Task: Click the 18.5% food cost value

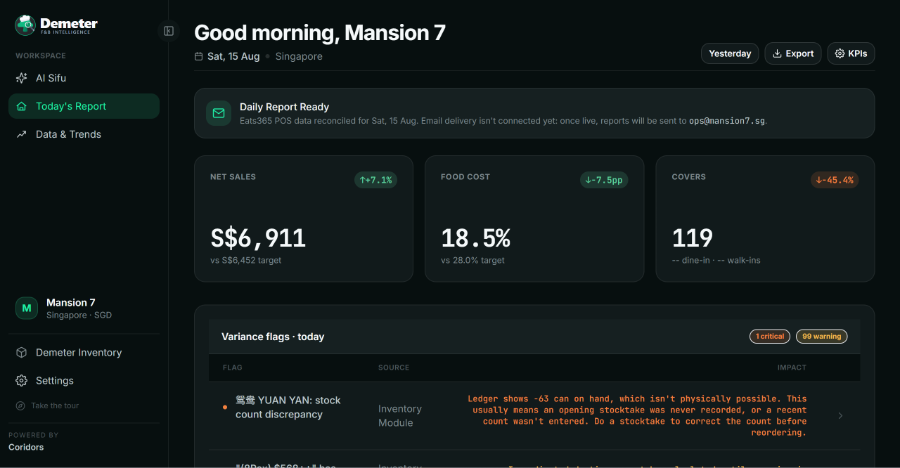Action: click(476, 238)
